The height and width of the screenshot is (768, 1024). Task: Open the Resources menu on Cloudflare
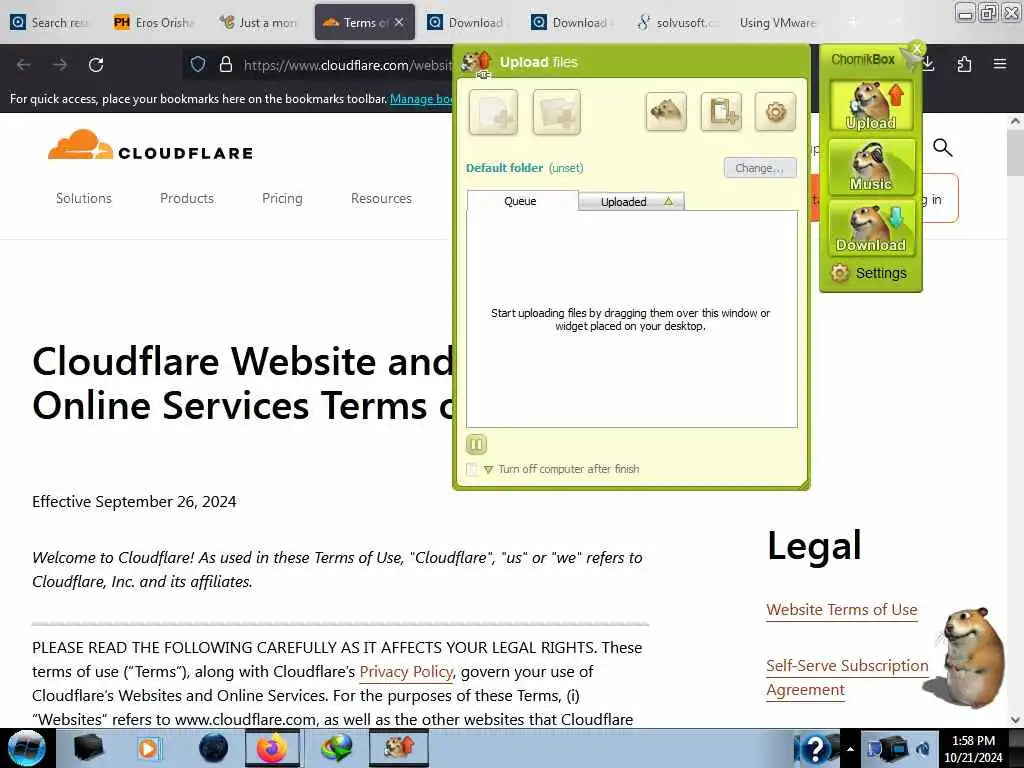381,199
